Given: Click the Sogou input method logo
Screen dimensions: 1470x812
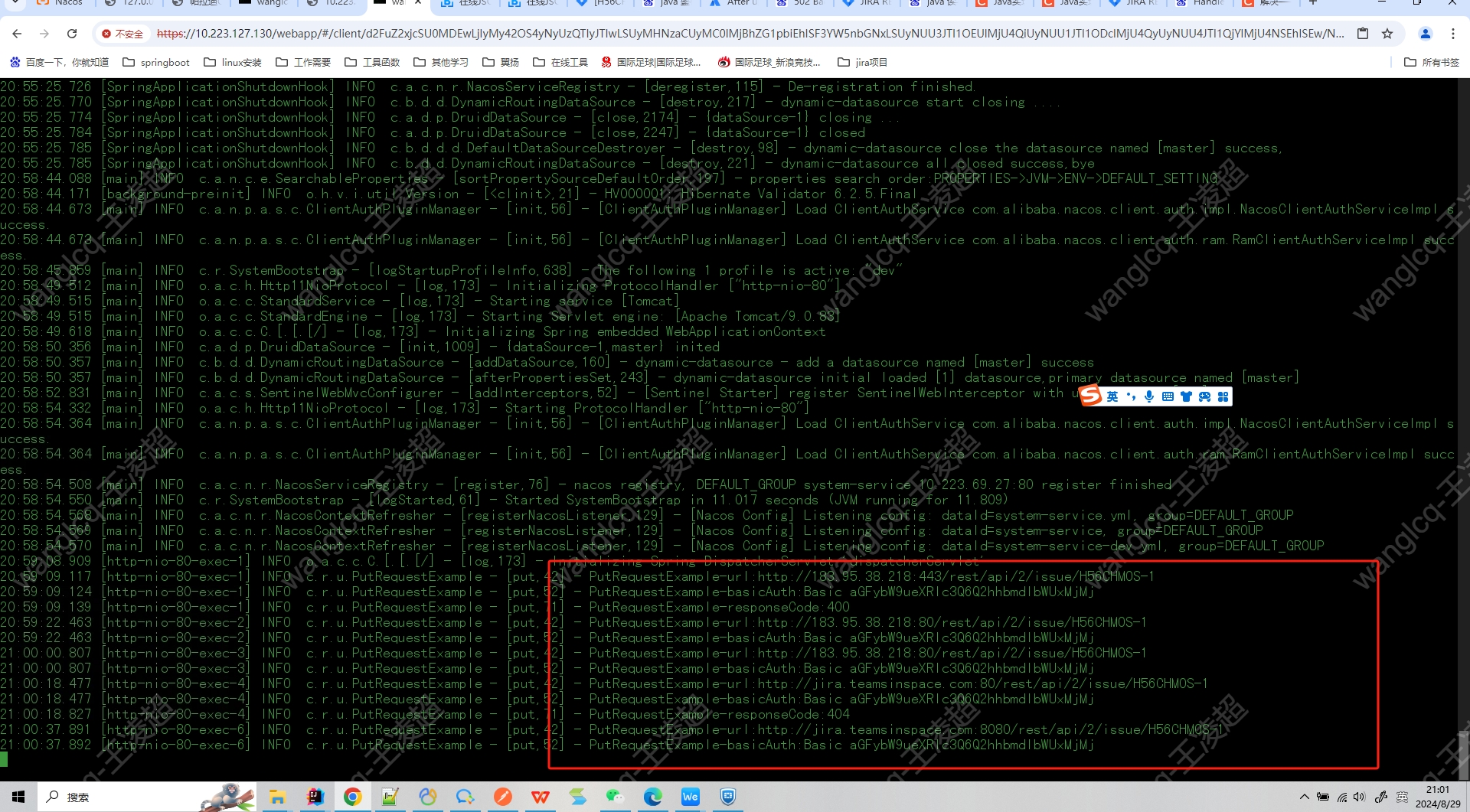Looking at the screenshot, I should (x=1090, y=396).
